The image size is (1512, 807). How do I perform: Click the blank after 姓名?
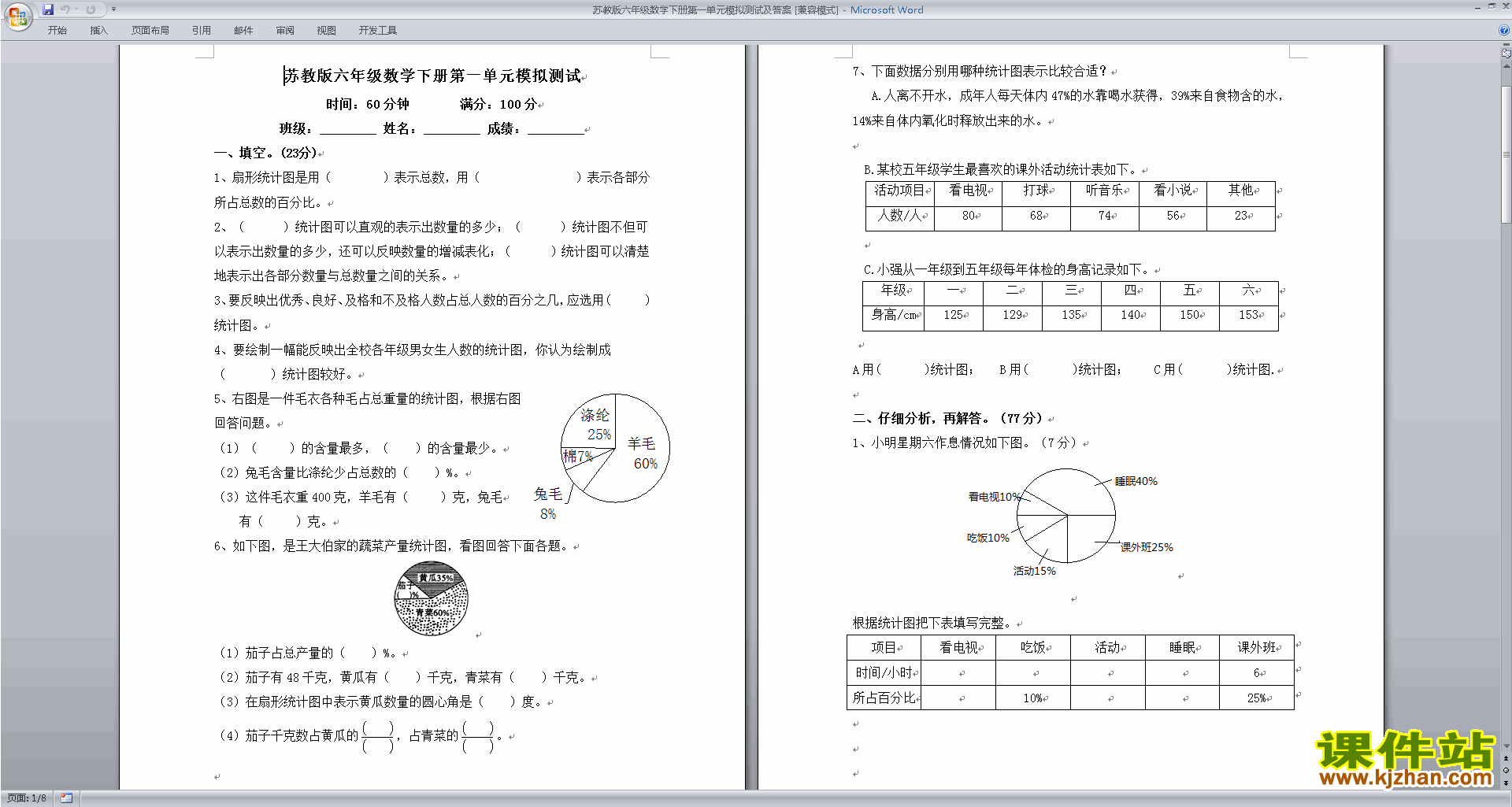click(x=452, y=129)
